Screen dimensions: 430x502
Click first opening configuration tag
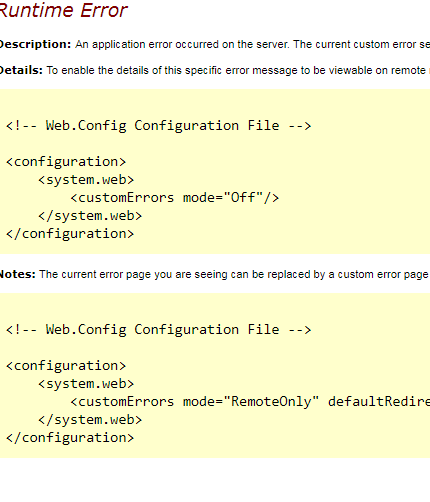[x=66, y=162]
